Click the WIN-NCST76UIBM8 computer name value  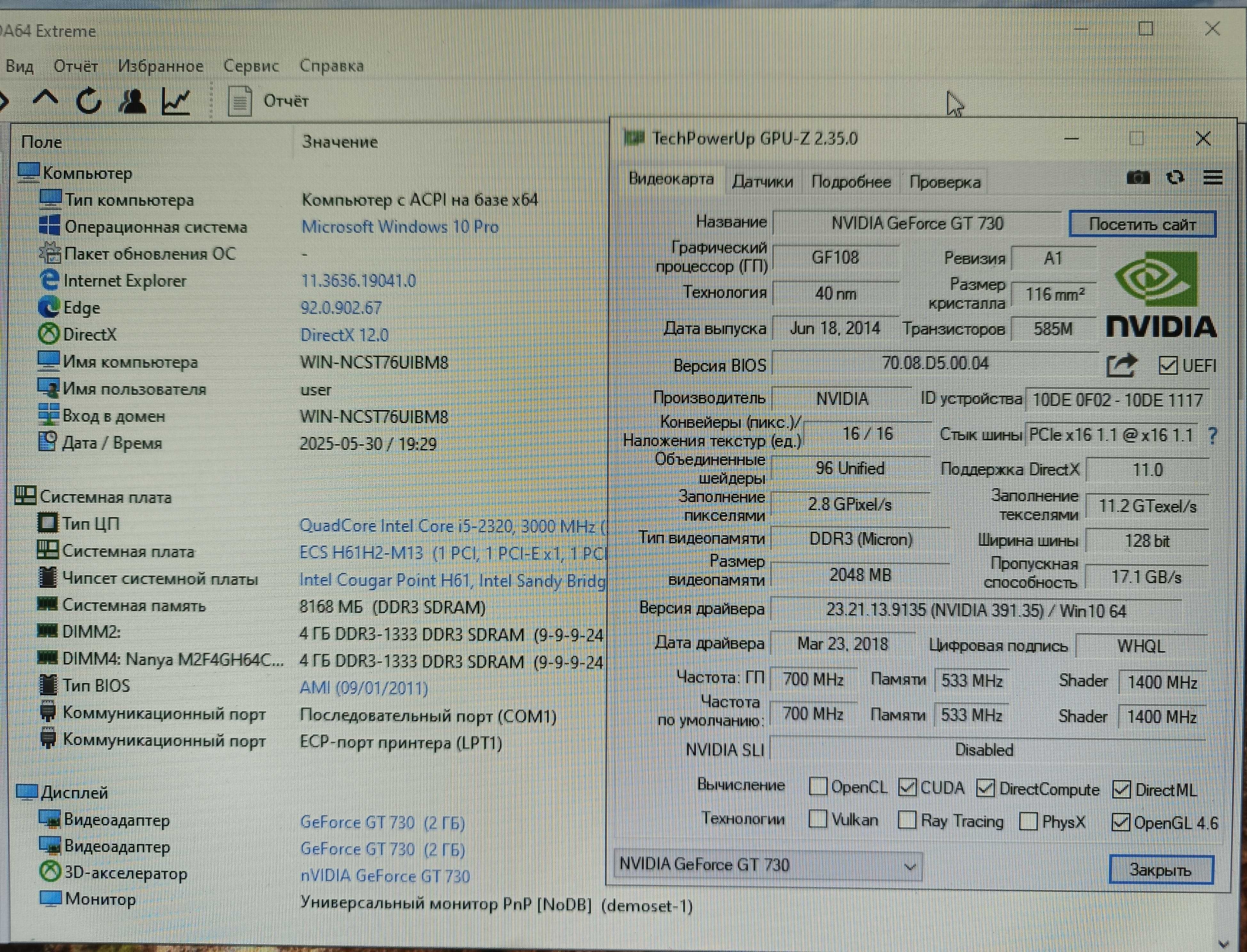click(373, 362)
